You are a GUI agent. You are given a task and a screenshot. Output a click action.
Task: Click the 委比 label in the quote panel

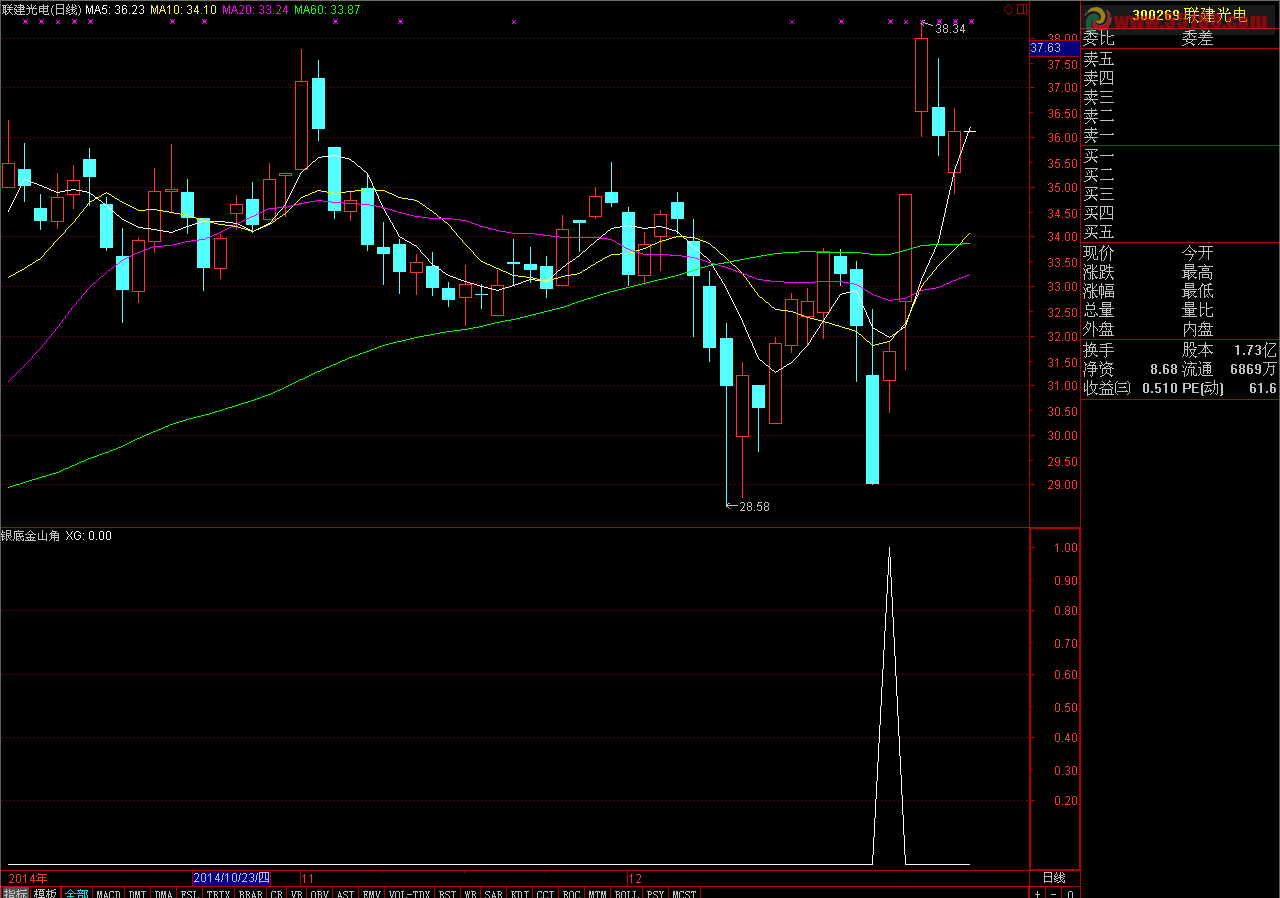tap(1099, 39)
